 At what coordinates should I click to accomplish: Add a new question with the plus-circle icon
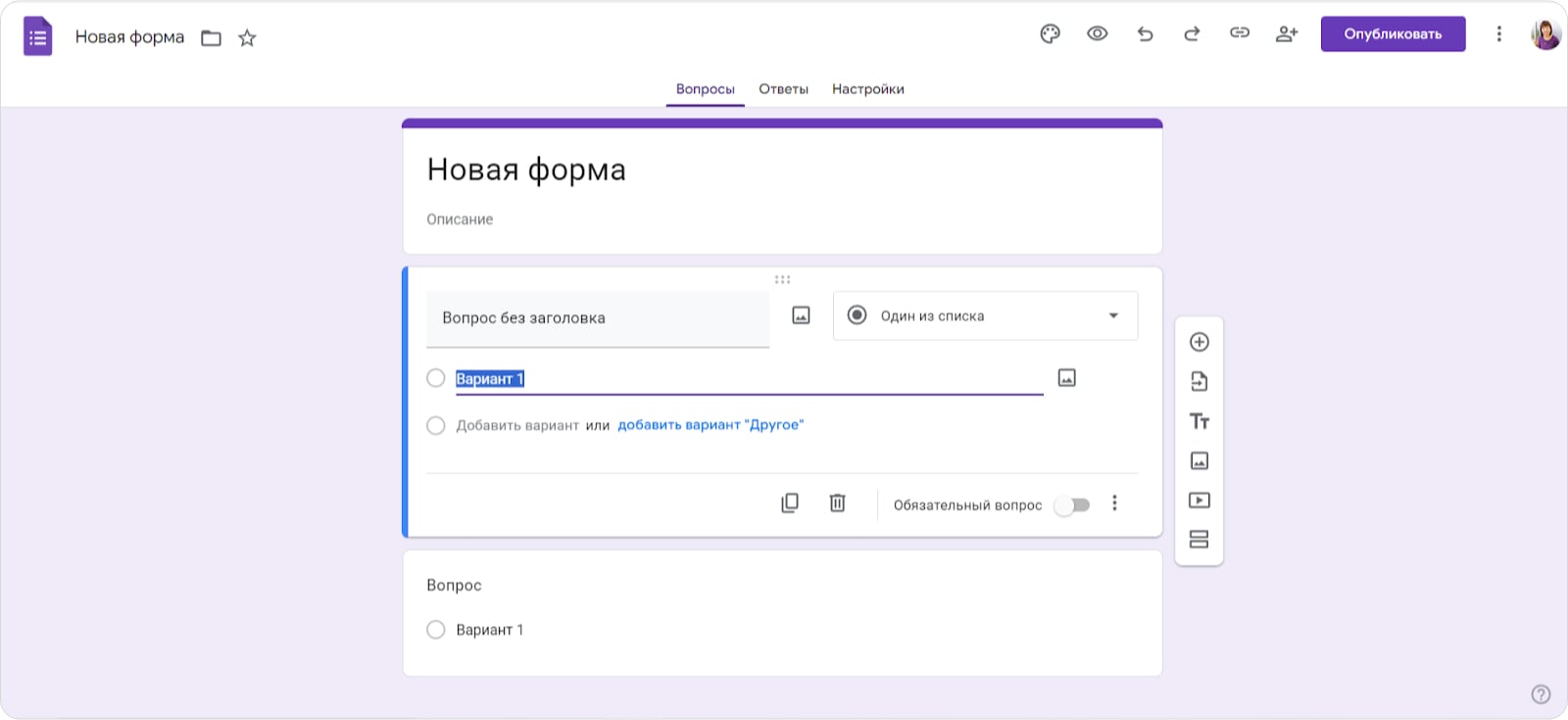[1199, 342]
